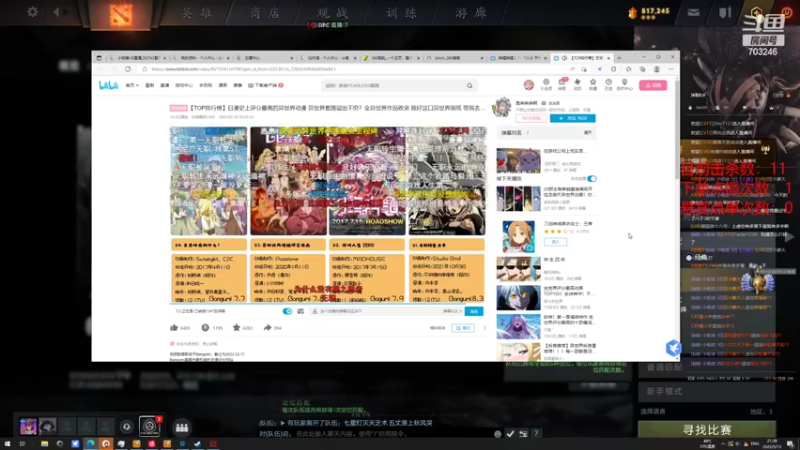800x450 pixels.
Task: Click pink 投稿 upload button
Action: [653, 85]
